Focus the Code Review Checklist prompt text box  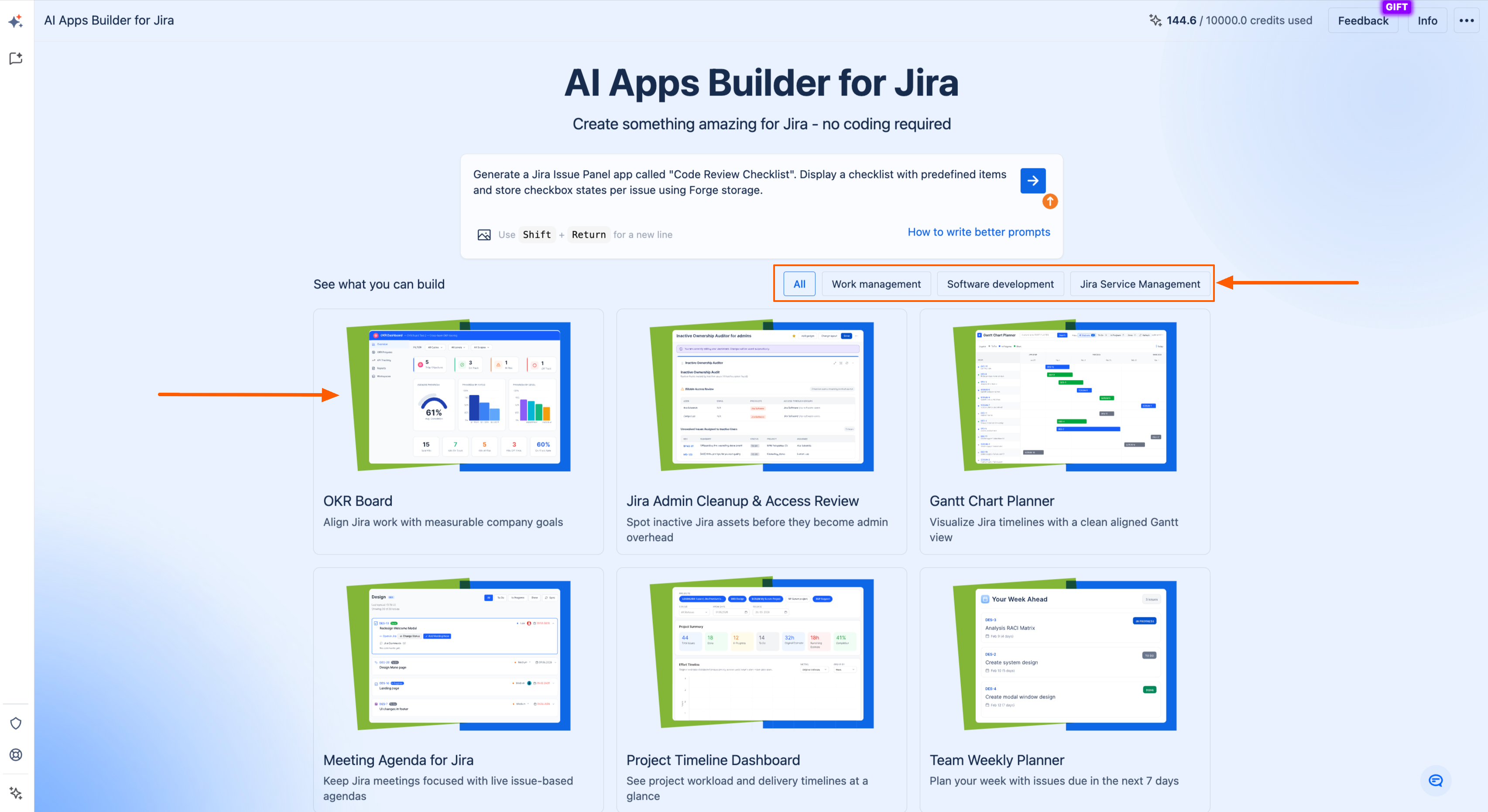pos(739,182)
